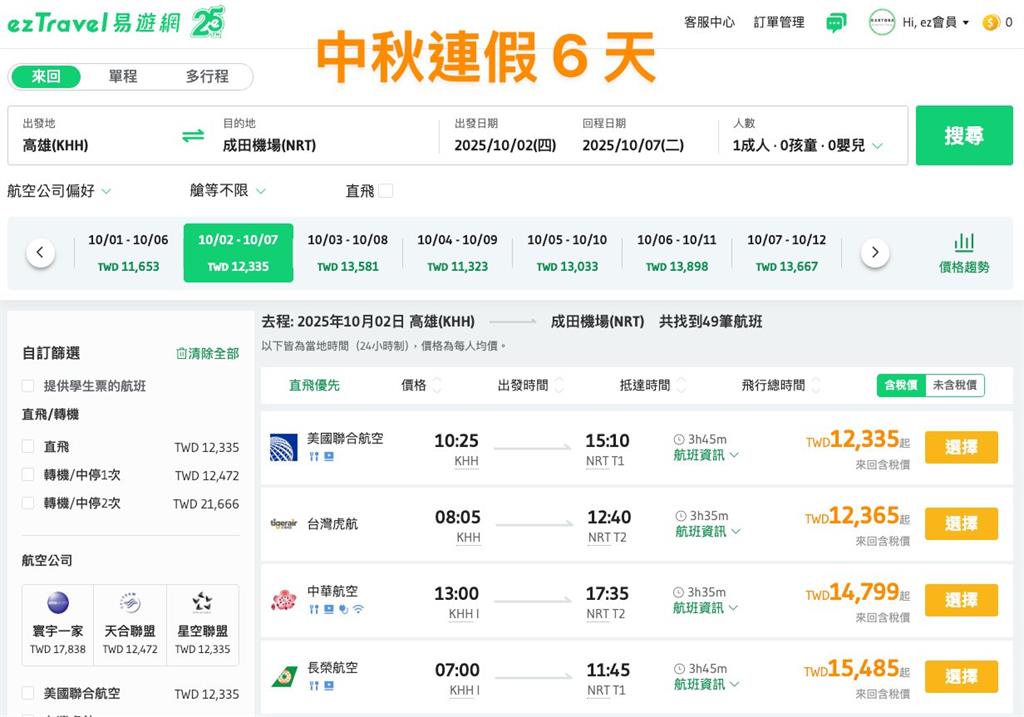Image resolution: width=1024 pixels, height=717 pixels.
Task: Sort by 出發時間 using sort arrows
Action: click(559, 385)
